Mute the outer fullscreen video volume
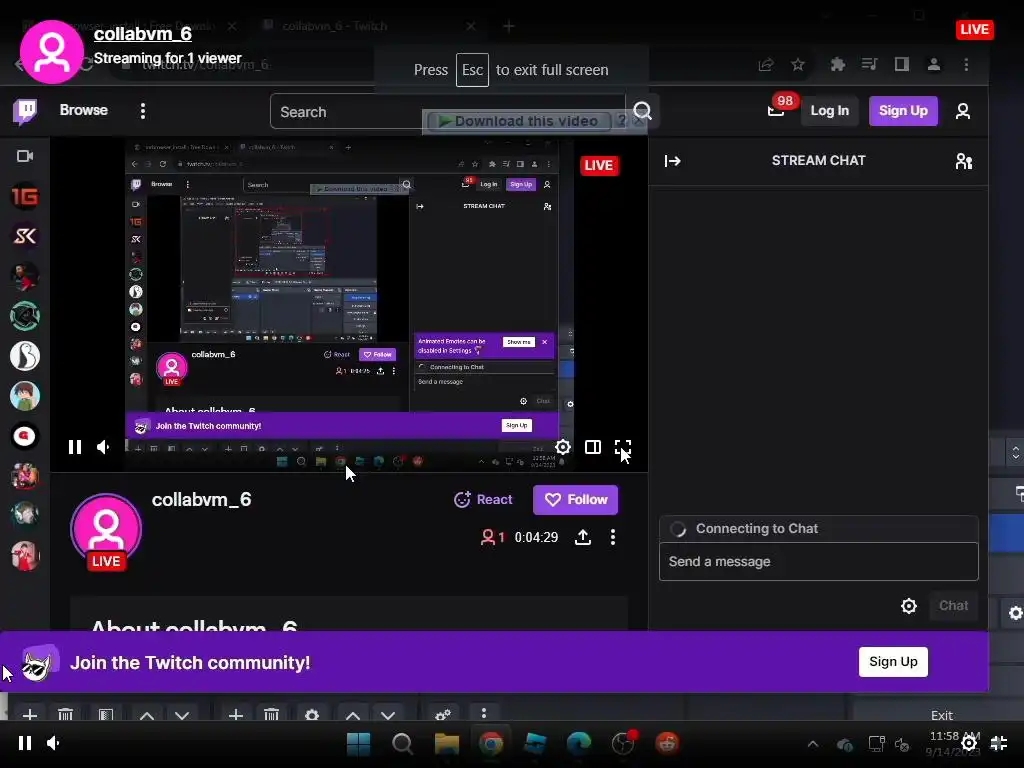The height and width of the screenshot is (768, 1024). 54,743
